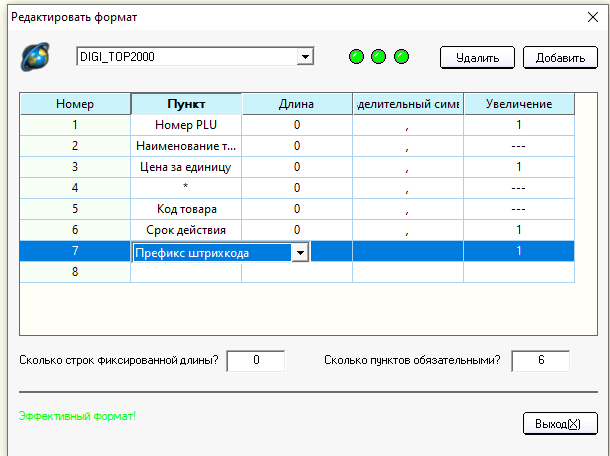Select the Срок действия cell

pos(186,230)
